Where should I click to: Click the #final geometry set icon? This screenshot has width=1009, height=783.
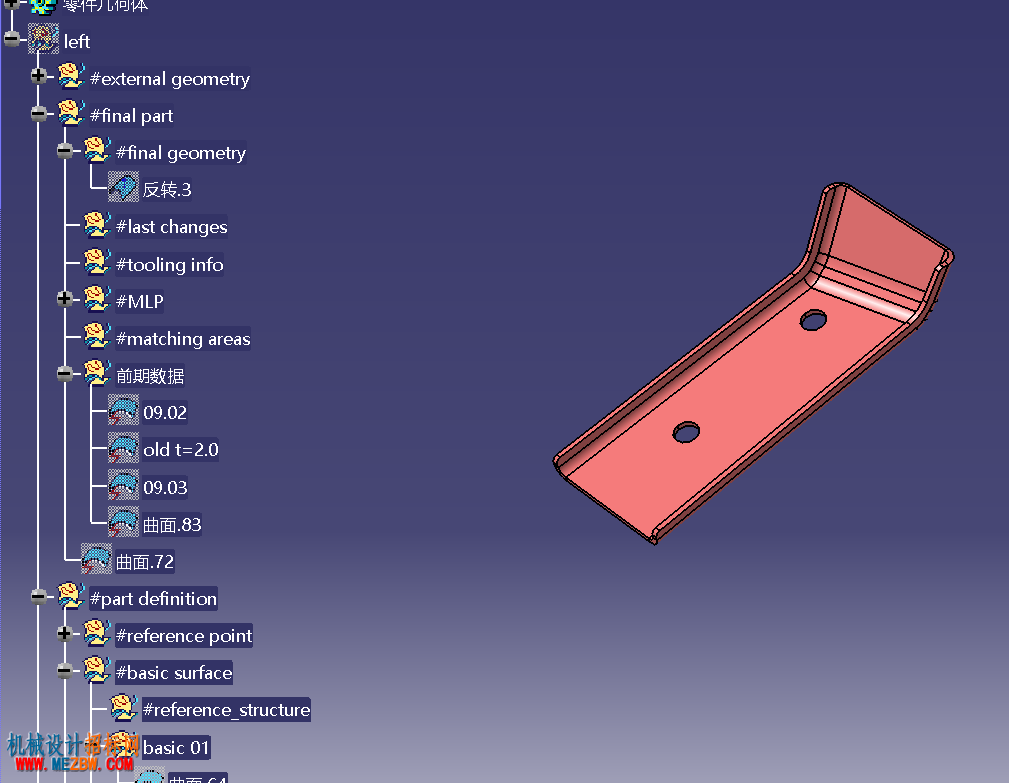tap(97, 151)
